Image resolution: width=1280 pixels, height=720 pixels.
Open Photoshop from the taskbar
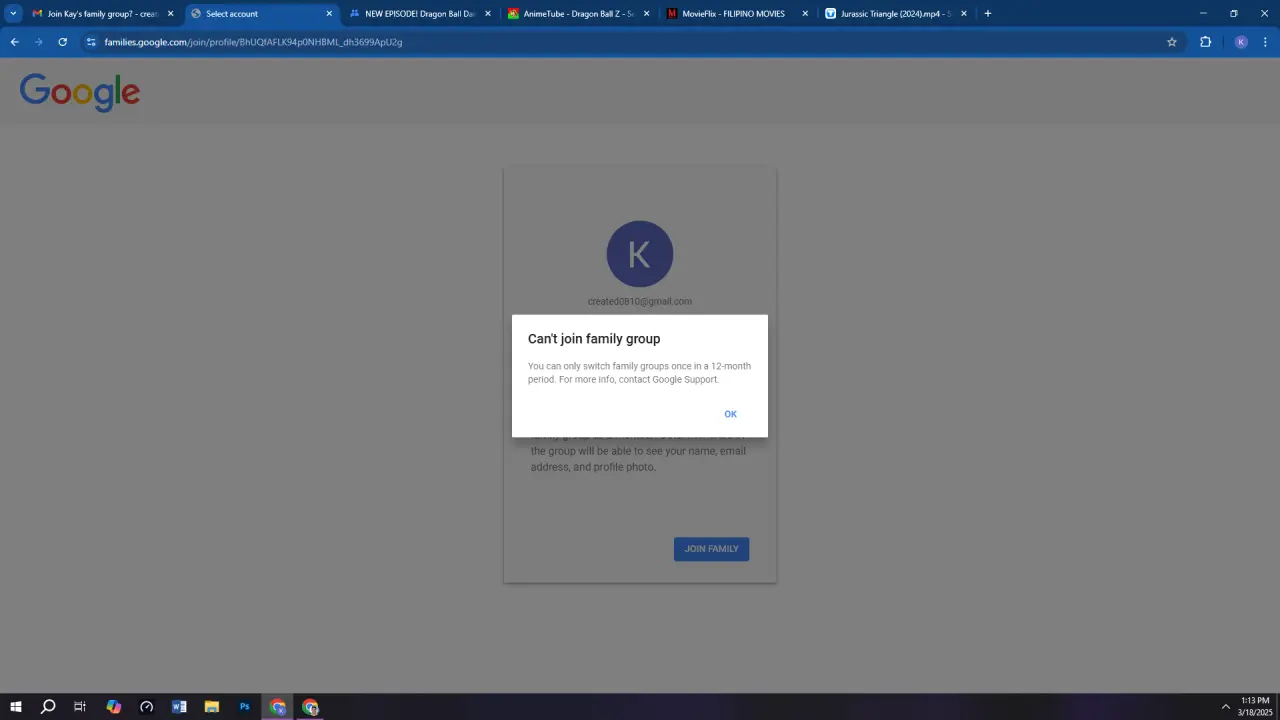244,707
